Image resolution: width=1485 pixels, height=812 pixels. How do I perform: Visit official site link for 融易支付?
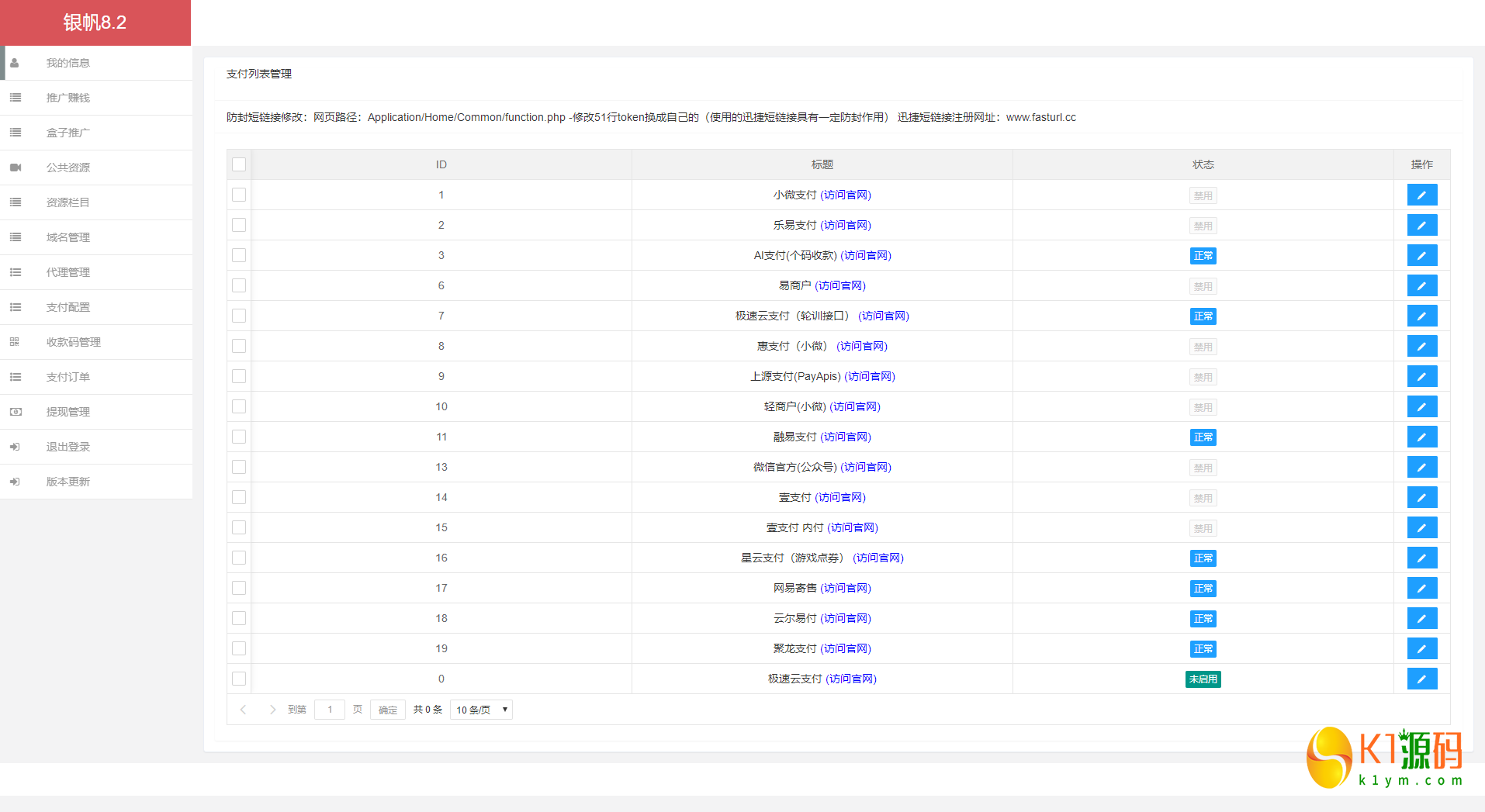pyautogui.click(x=846, y=437)
